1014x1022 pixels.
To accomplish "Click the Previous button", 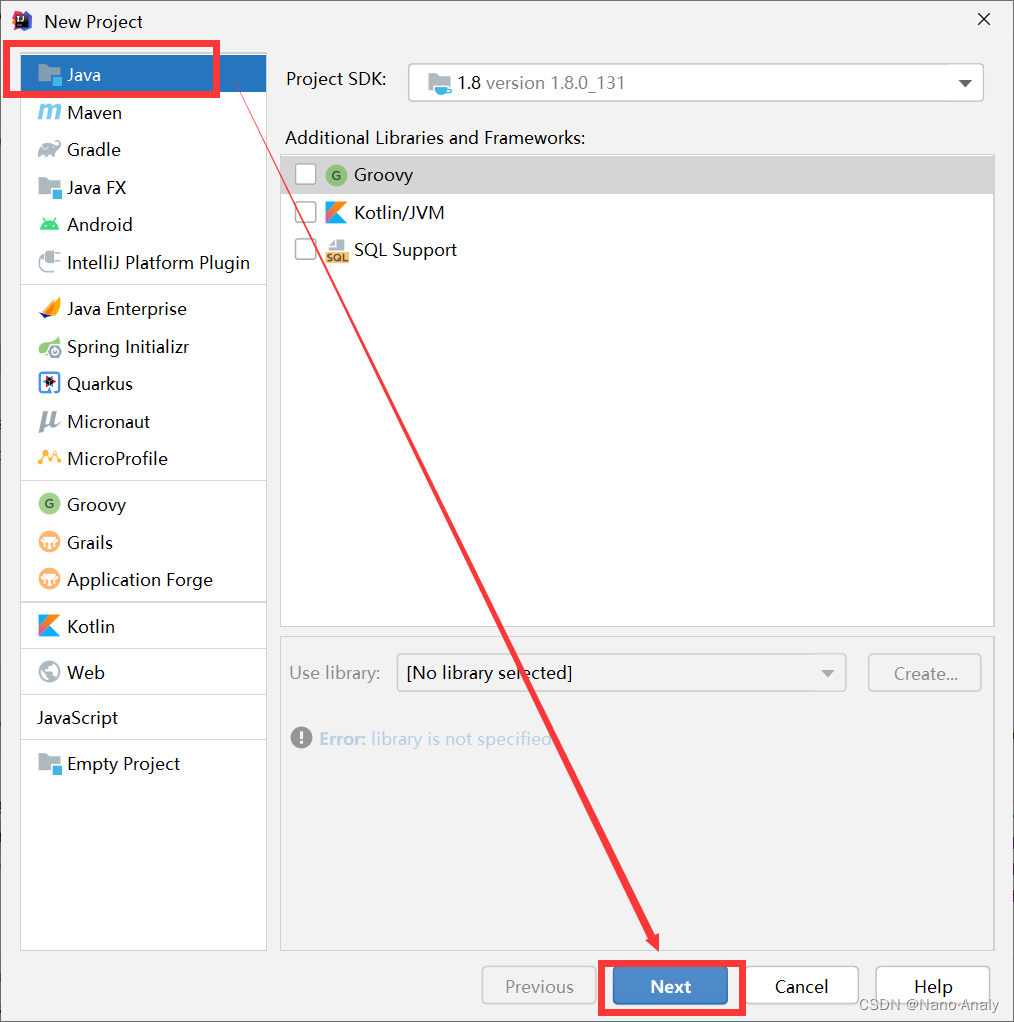I will point(539,986).
